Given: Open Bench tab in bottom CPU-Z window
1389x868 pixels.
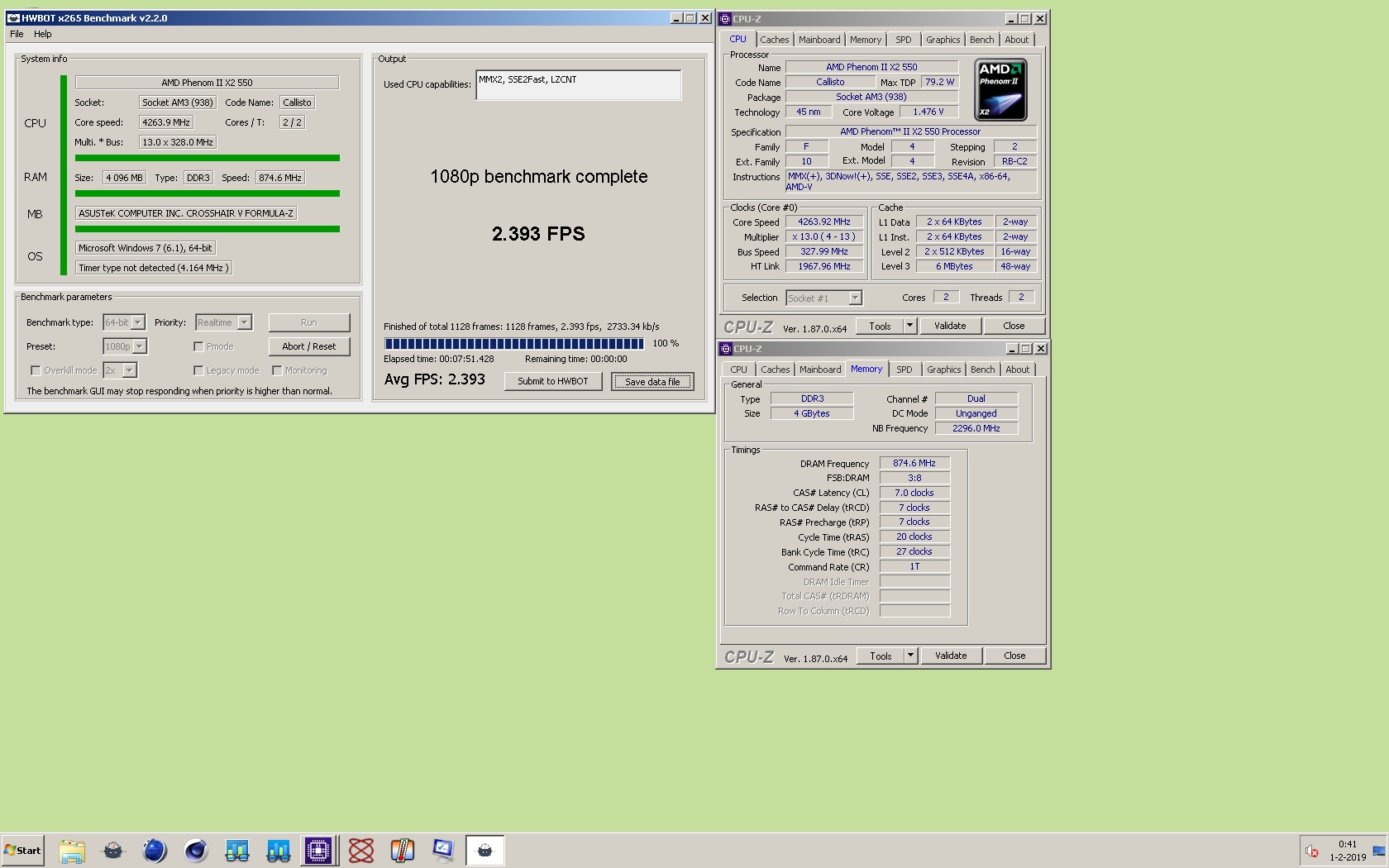Looking at the screenshot, I should click(983, 370).
